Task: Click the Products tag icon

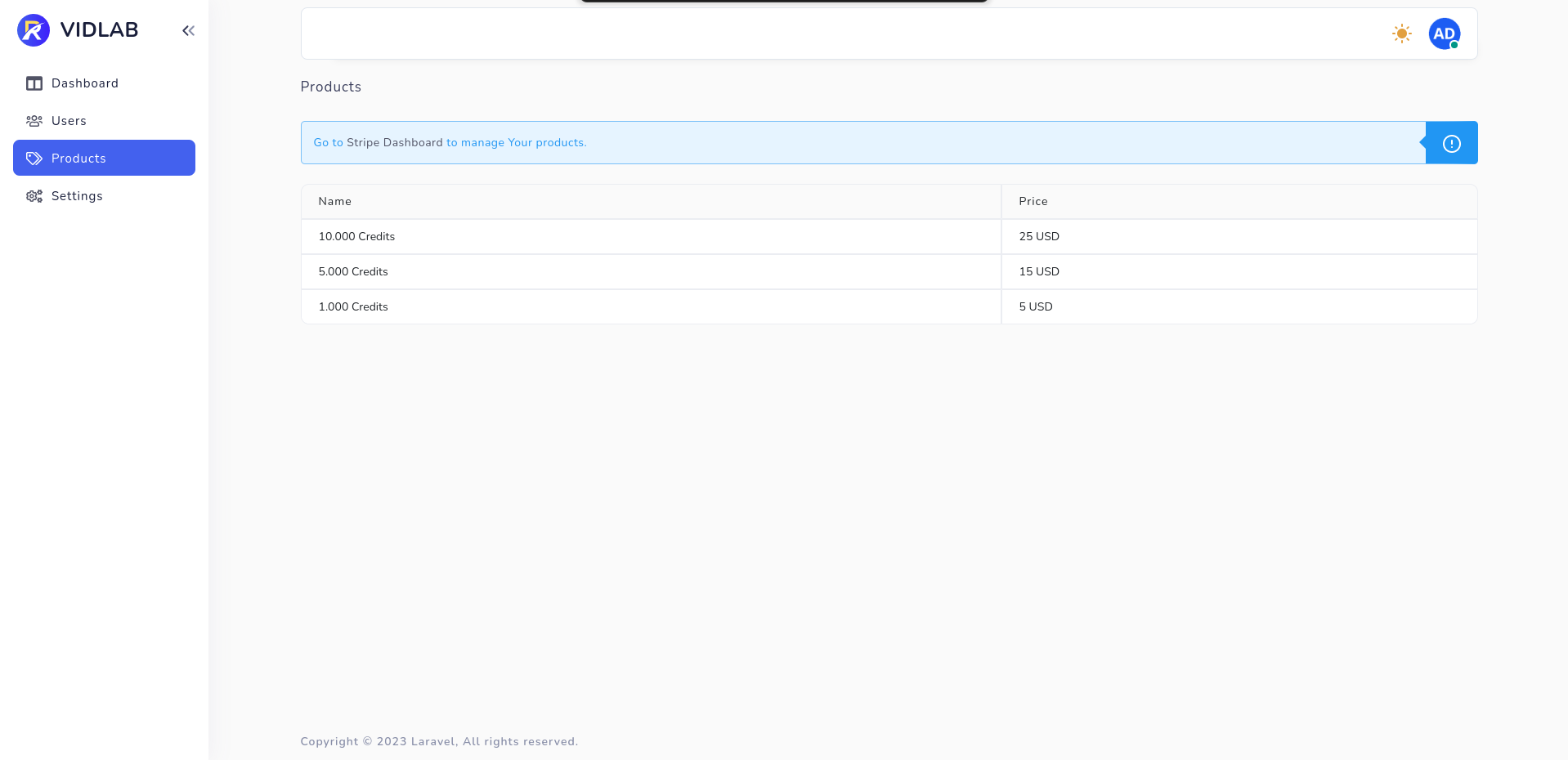Action: click(x=34, y=159)
